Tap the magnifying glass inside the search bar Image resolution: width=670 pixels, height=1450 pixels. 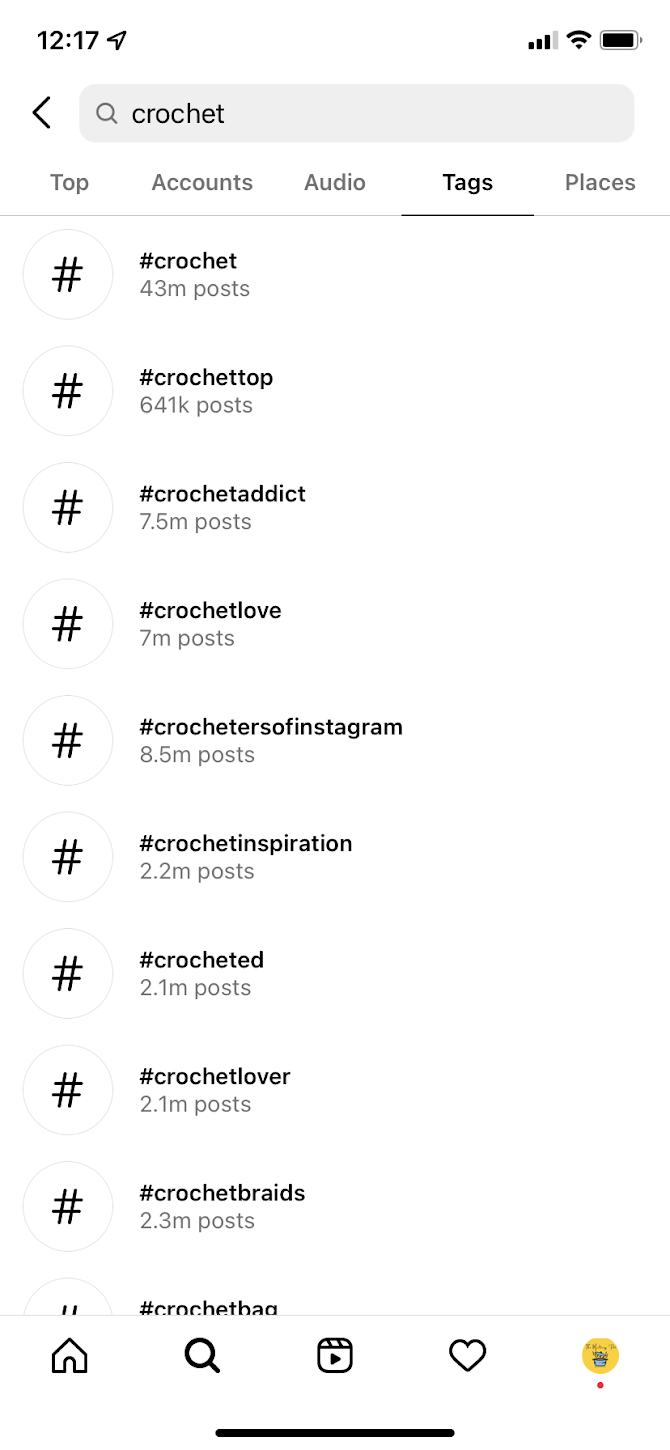(106, 113)
